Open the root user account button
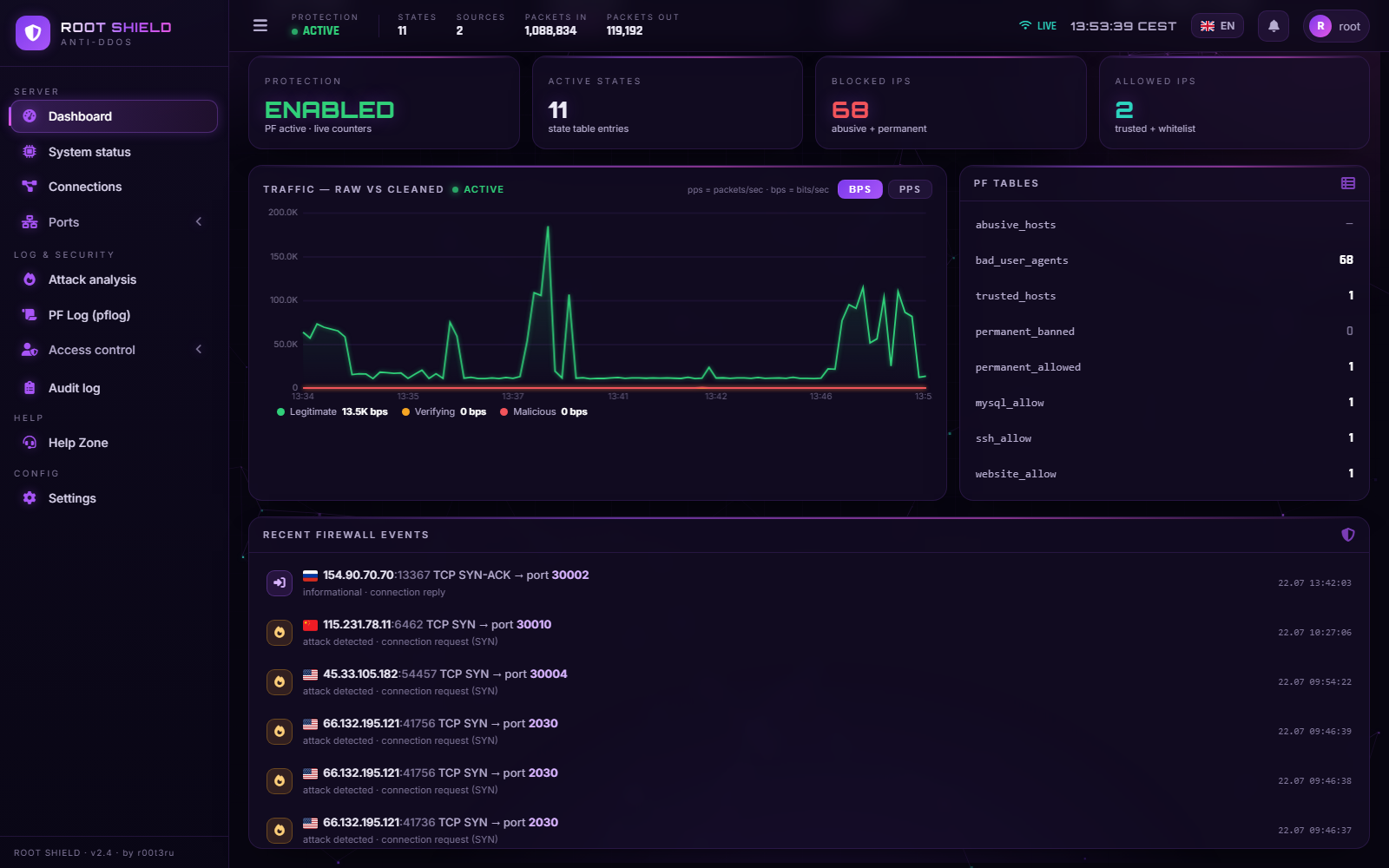Image resolution: width=1389 pixels, height=868 pixels. (1336, 26)
